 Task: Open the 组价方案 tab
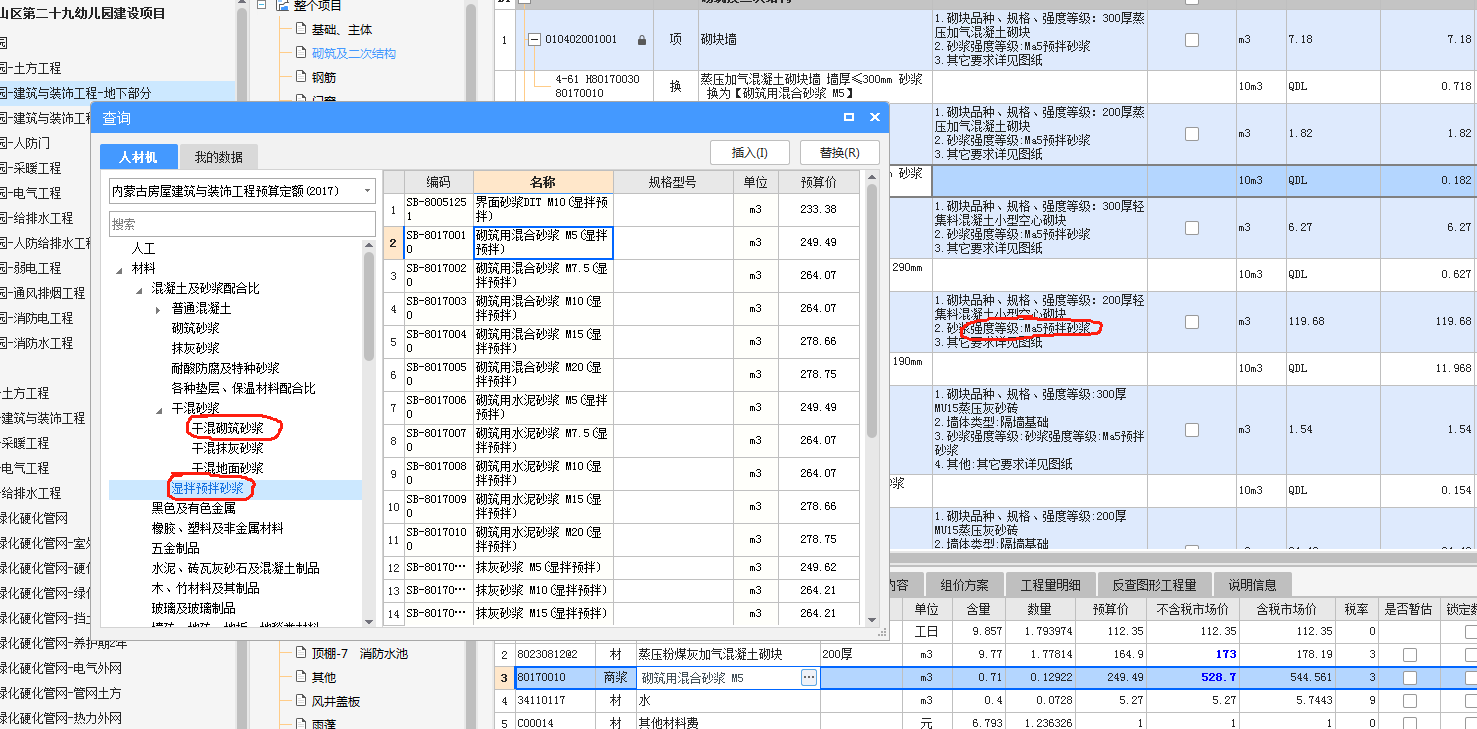pos(964,585)
